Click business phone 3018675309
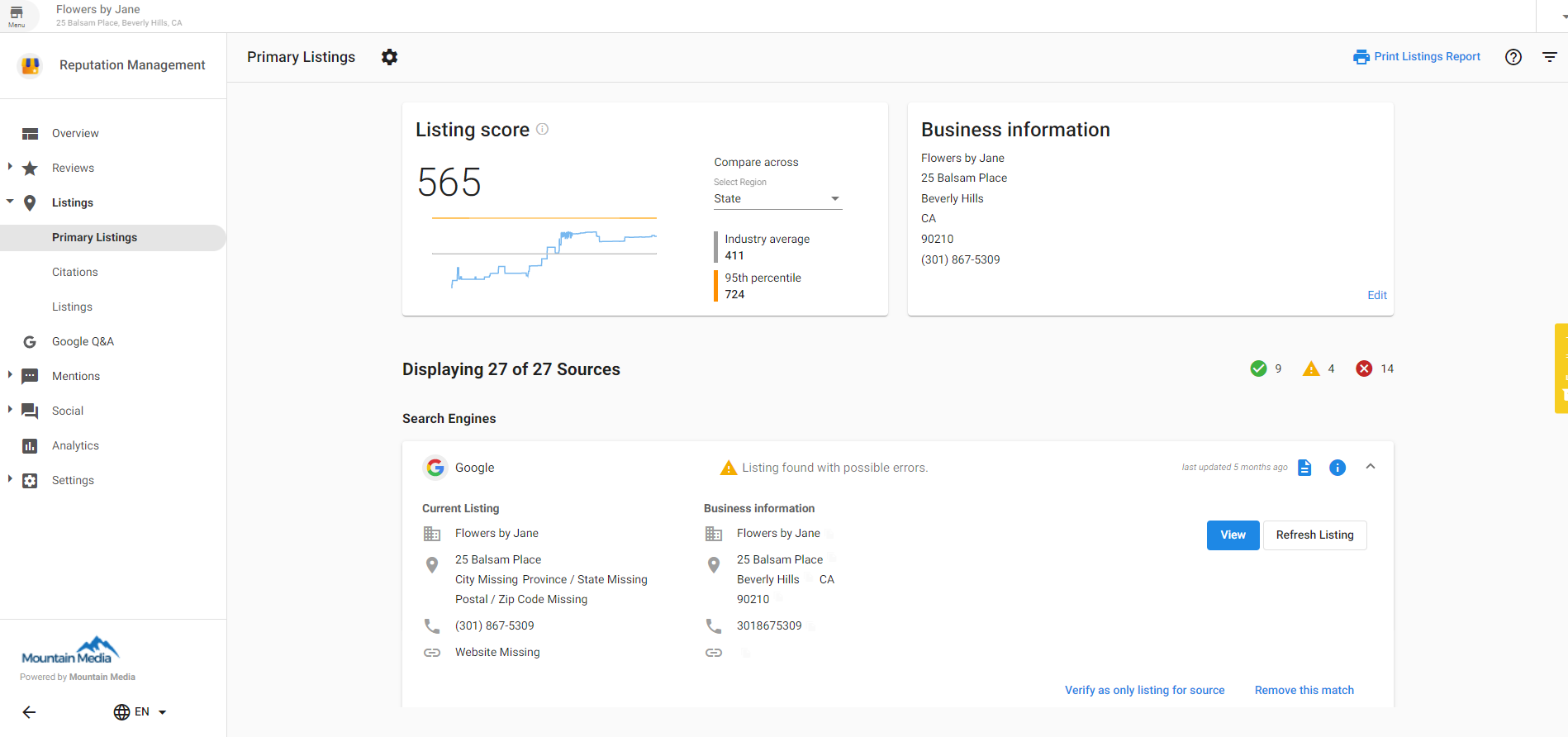This screenshot has width=1568, height=737. tap(769, 626)
